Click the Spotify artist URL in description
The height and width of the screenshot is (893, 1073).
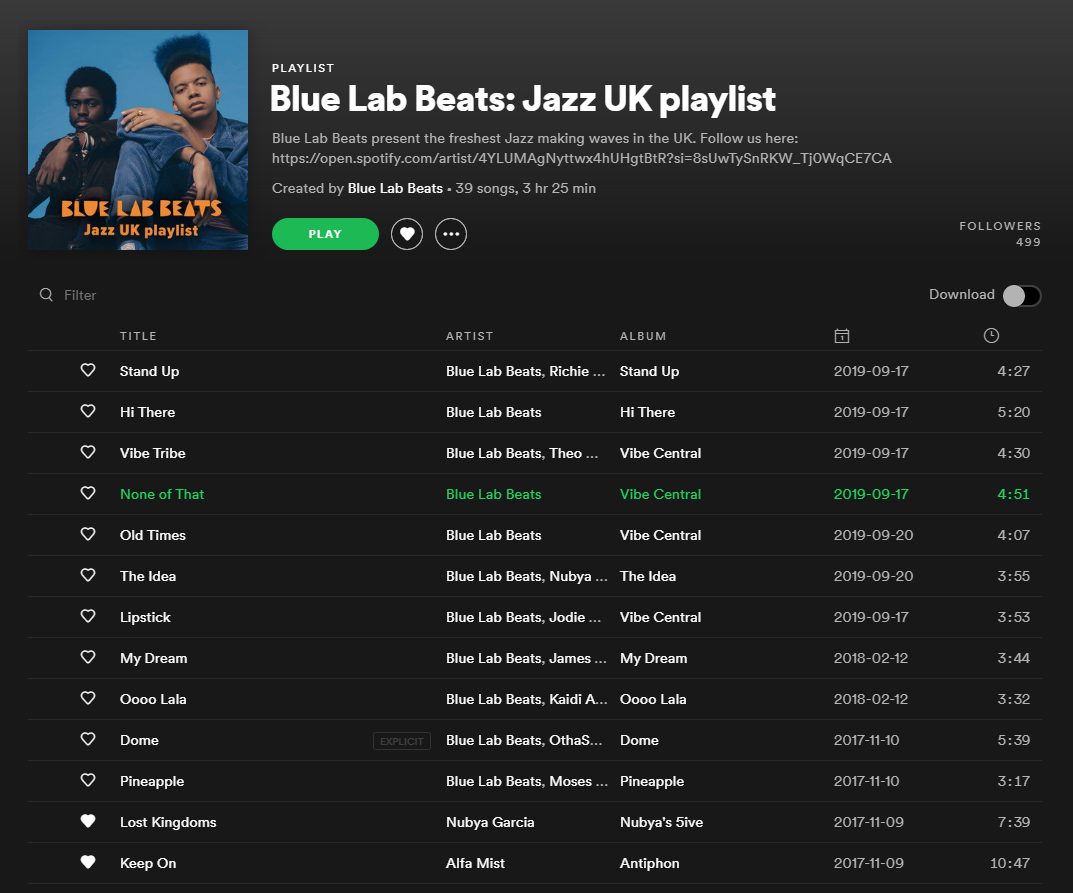pos(582,158)
